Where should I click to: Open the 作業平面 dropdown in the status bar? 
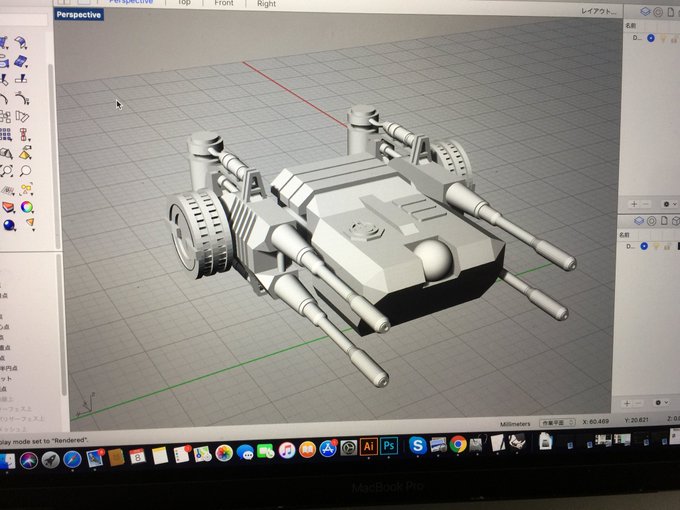tap(557, 422)
